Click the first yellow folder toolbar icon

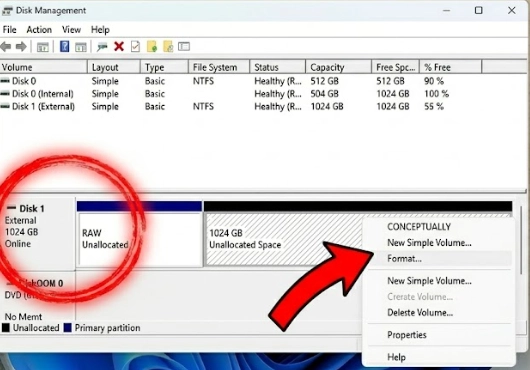152,46
